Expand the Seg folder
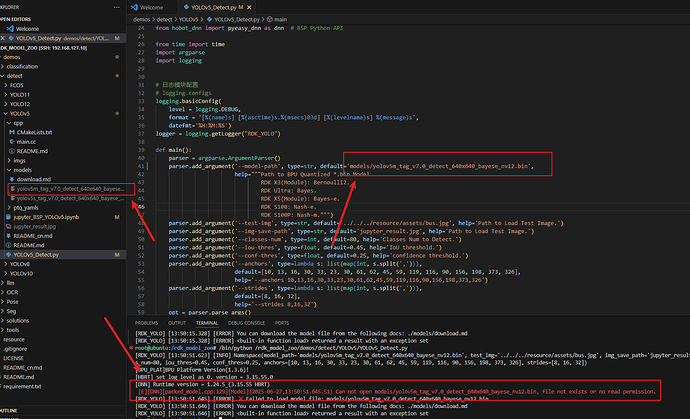Image resolution: width=690 pixels, height=419 pixels. pyautogui.click(x=11, y=311)
